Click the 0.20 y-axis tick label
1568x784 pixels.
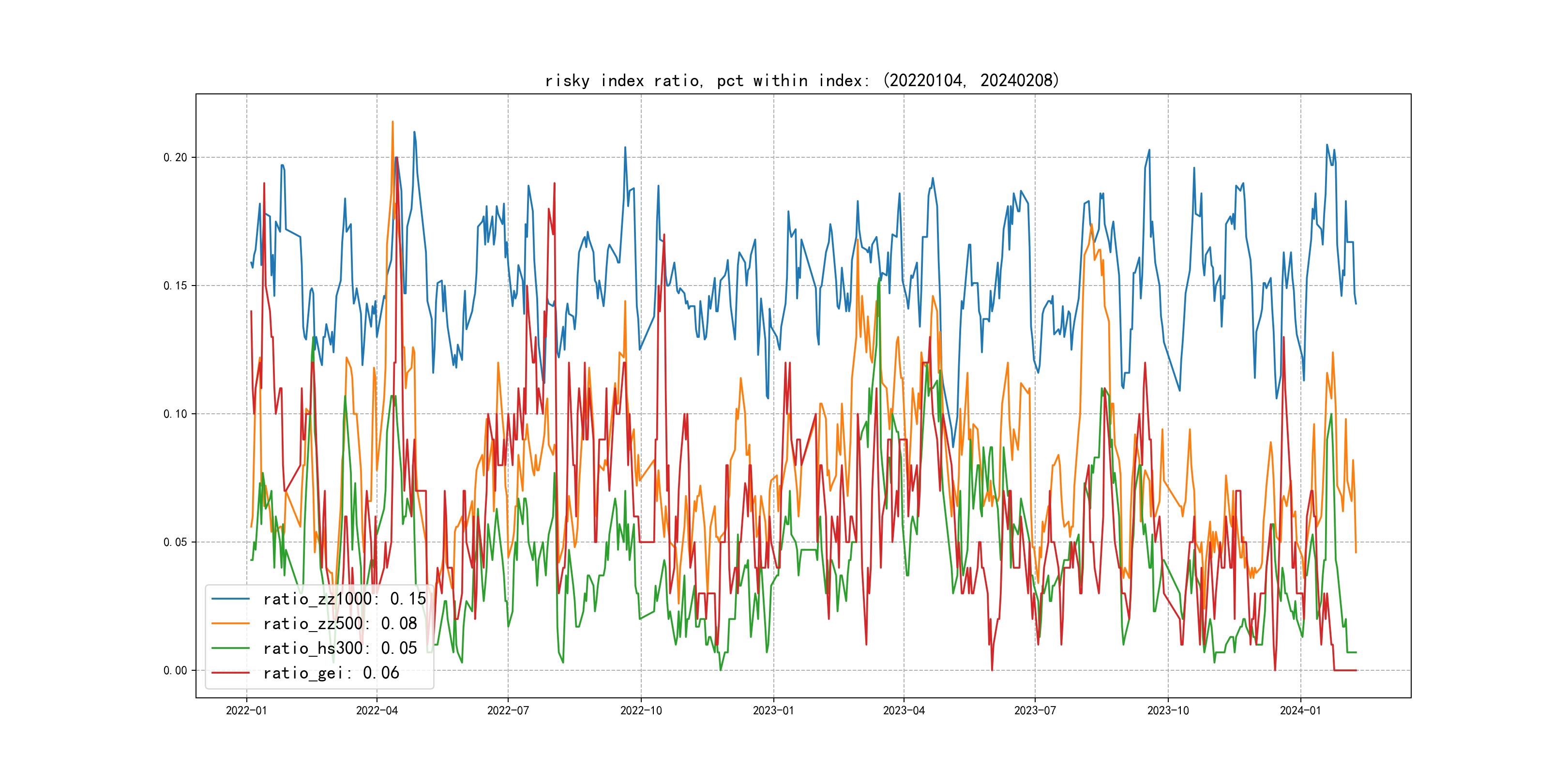pyautogui.click(x=175, y=158)
